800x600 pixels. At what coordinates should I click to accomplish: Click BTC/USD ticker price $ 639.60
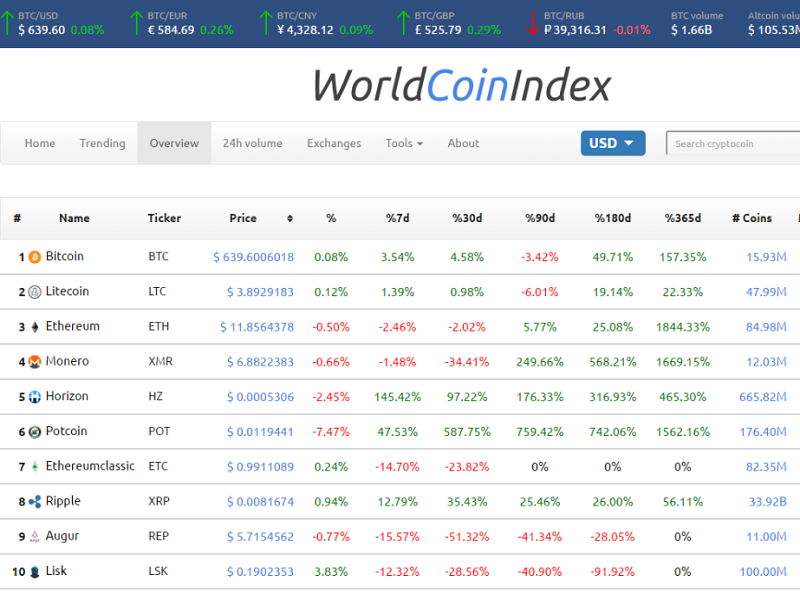tap(41, 30)
